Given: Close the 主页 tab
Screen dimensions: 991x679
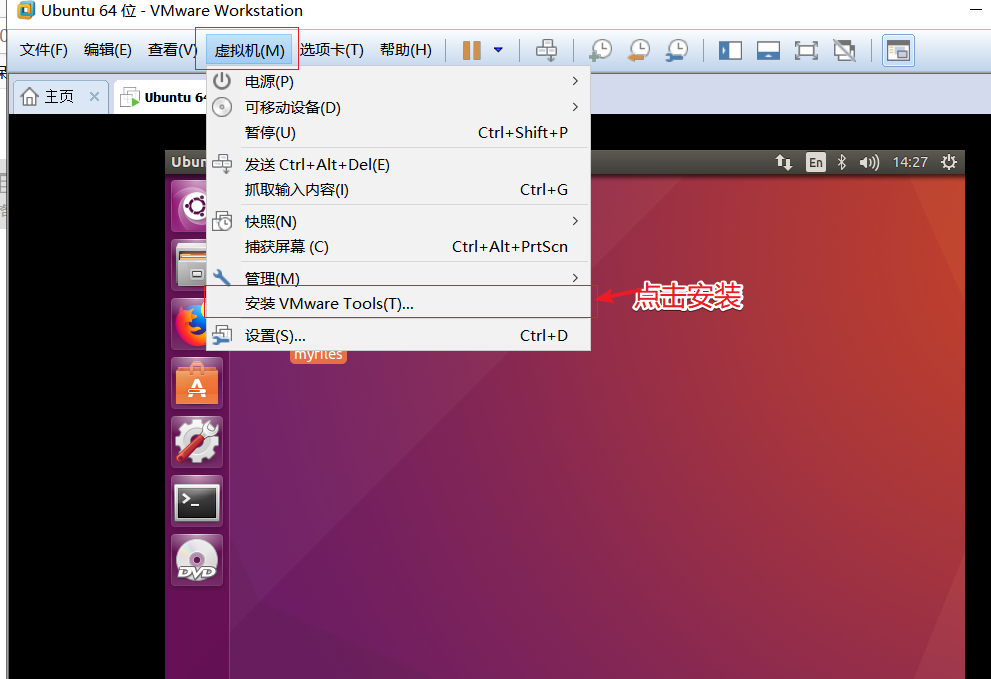Looking at the screenshot, I should 94,97.
